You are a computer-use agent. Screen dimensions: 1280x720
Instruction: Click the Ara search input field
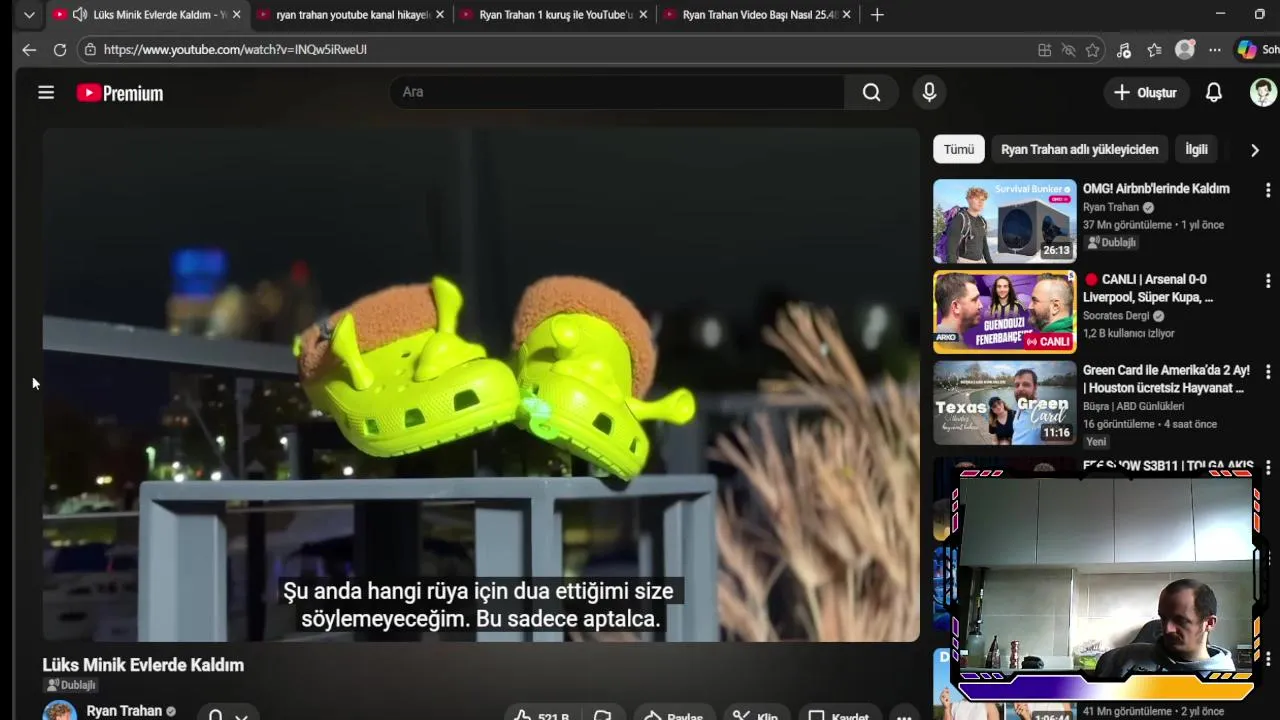(616, 92)
